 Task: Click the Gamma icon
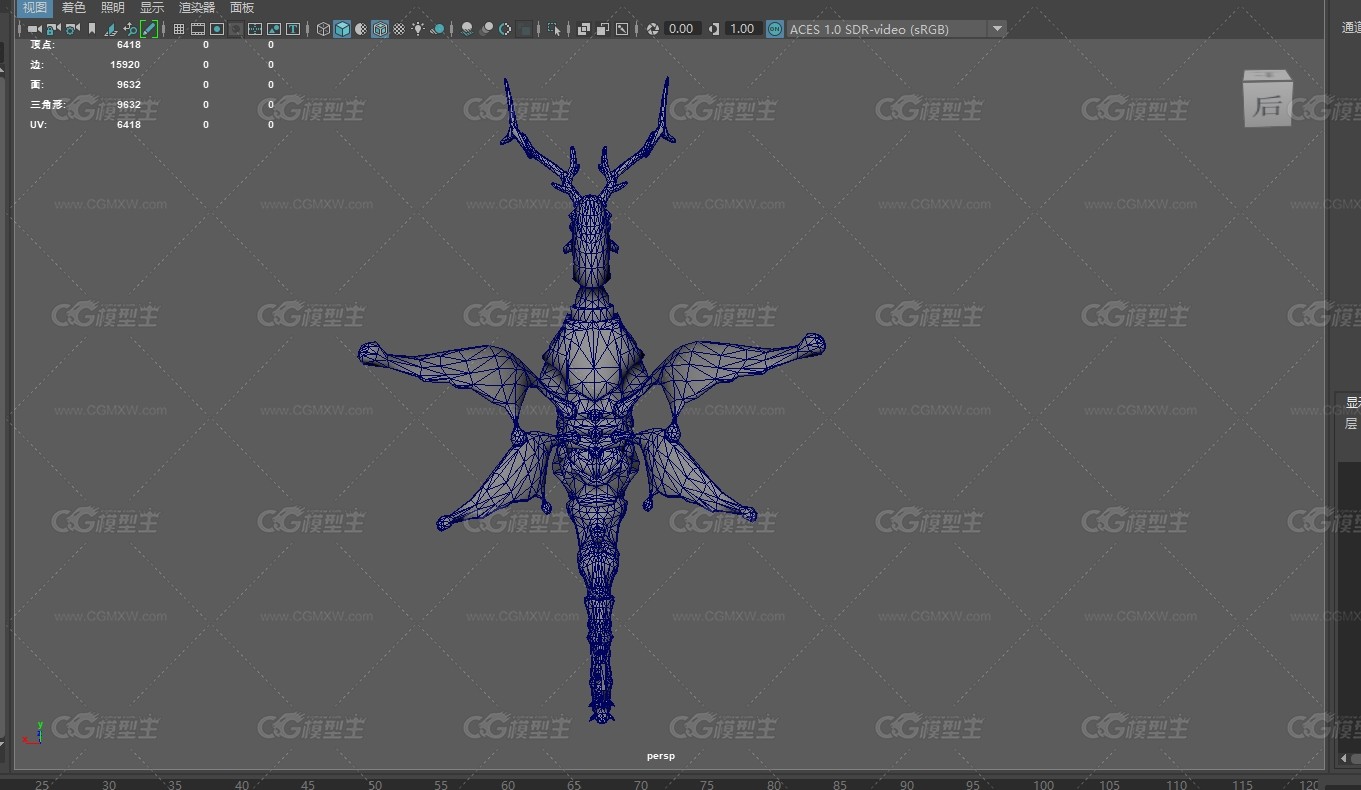coord(714,29)
